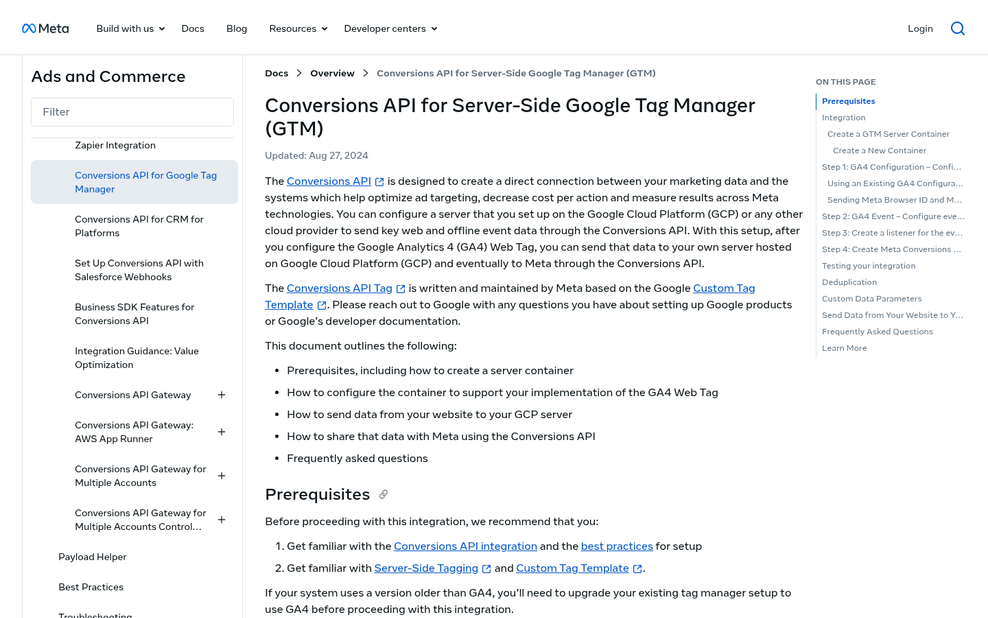Screen dimensions: 988x618
Task: Jump to Deduplication section
Action: click(849, 282)
